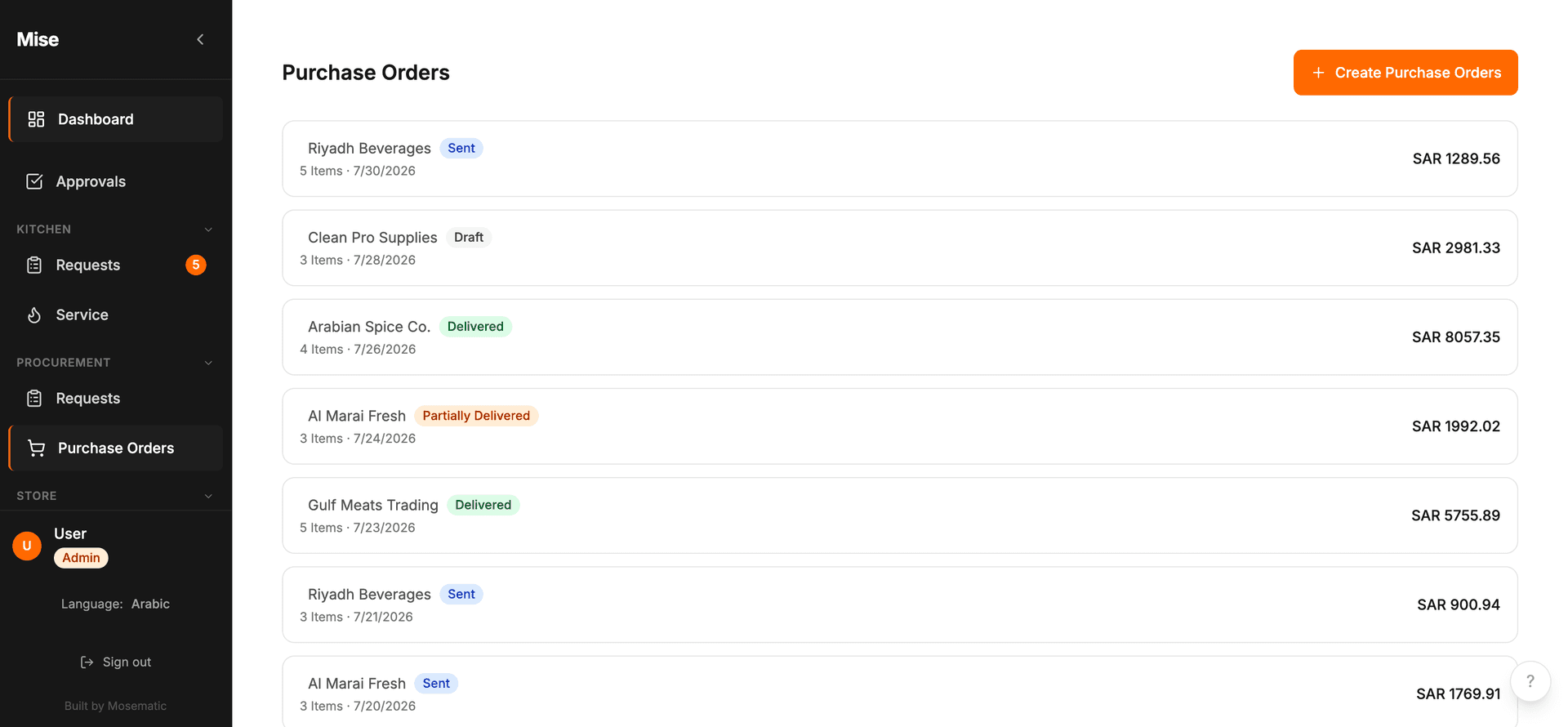Click the Requests notification badge showing 5
The height and width of the screenshot is (727, 1568).
196,265
